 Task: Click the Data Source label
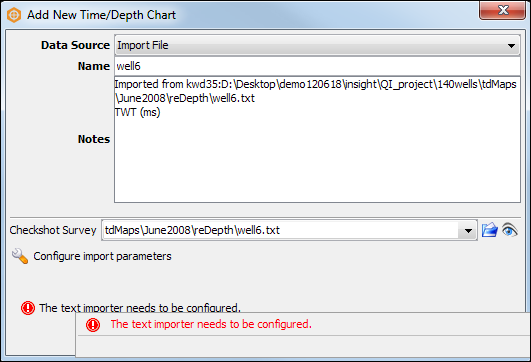coord(76,45)
